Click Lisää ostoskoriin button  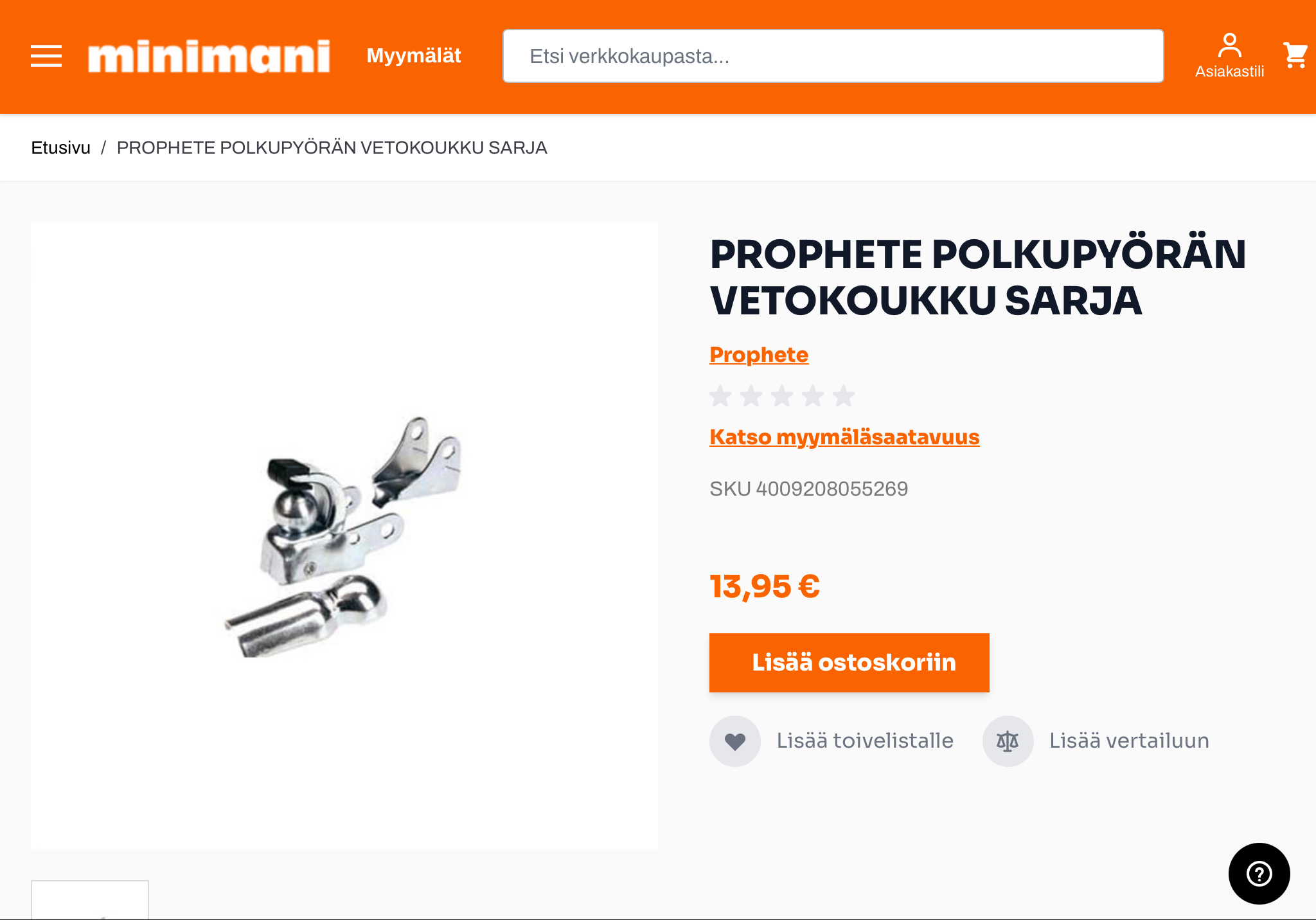(849, 663)
